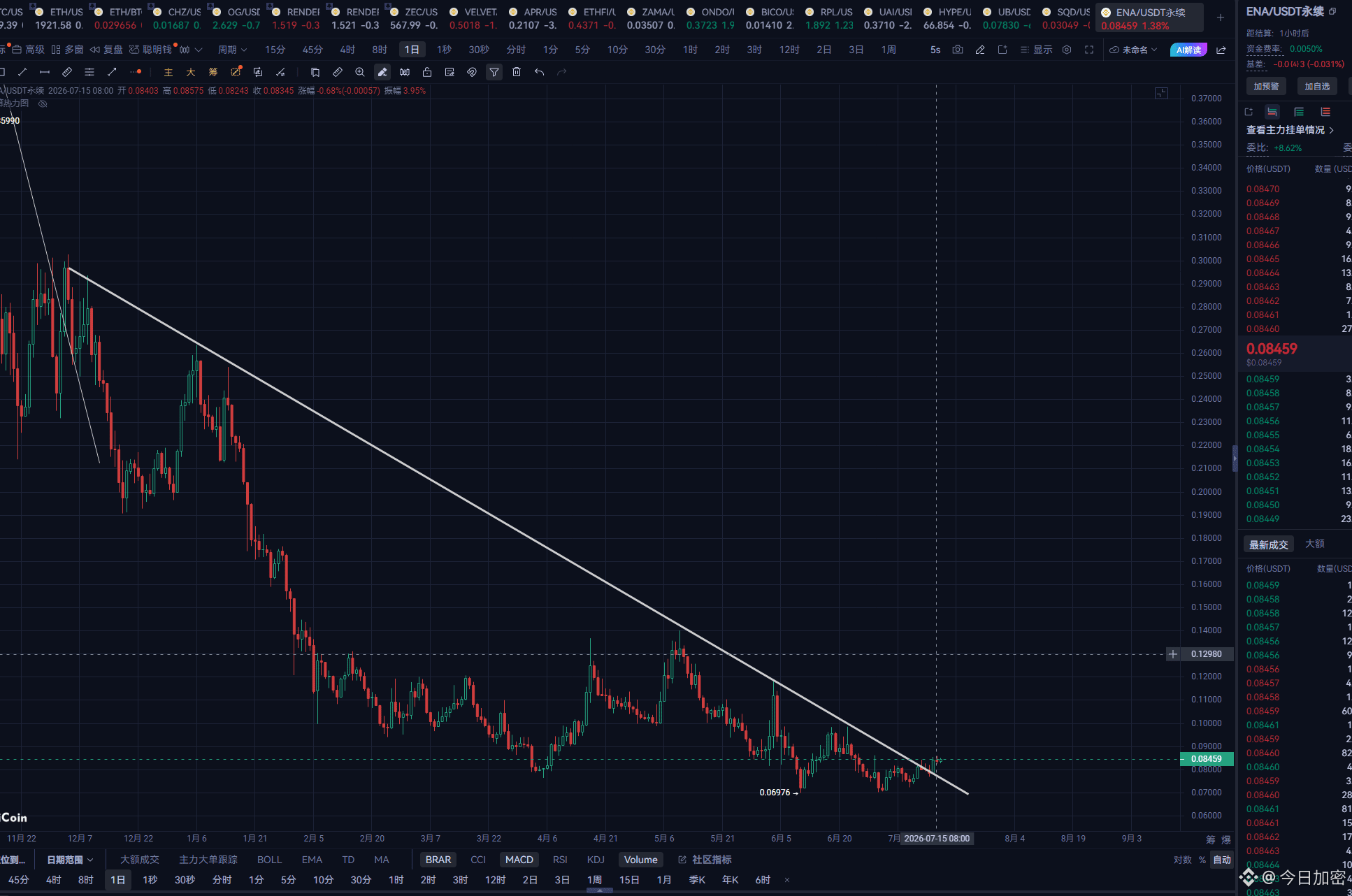The width and height of the screenshot is (1352, 896).
Task: Toggle the BRAR indicator
Action: click(438, 860)
